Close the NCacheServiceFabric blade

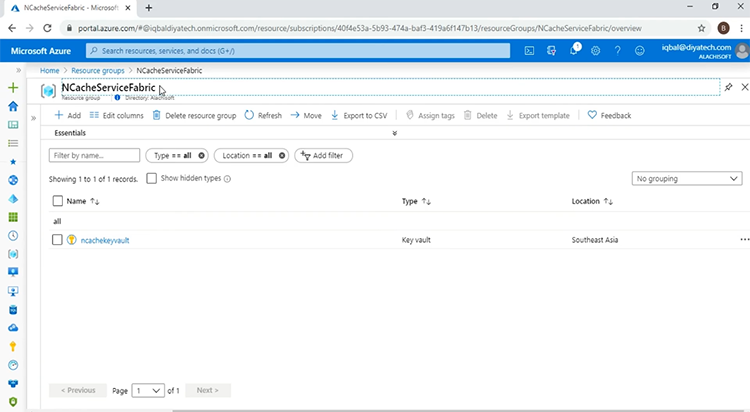[x=745, y=87]
